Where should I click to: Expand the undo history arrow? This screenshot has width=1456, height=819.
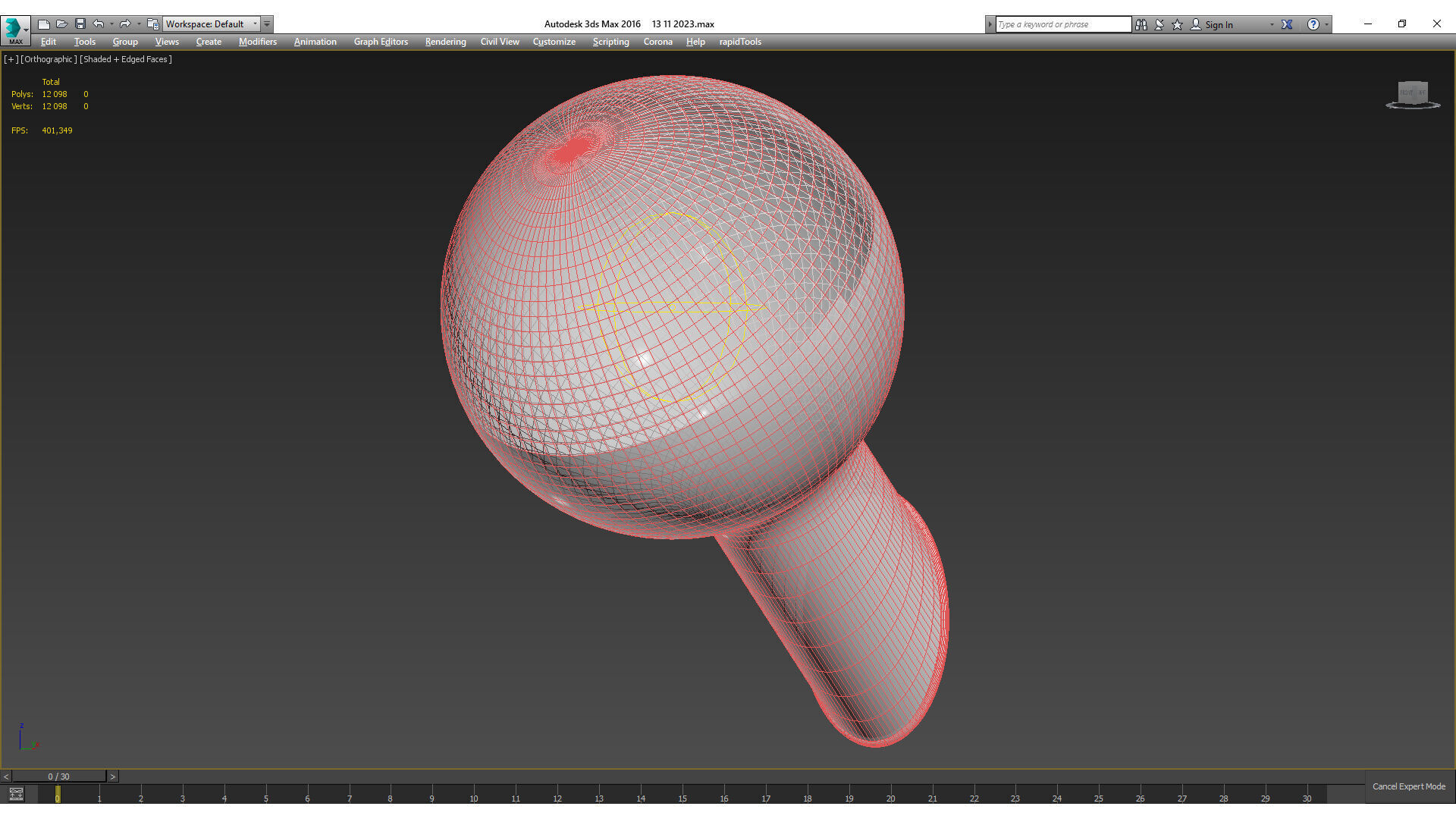pyautogui.click(x=111, y=24)
